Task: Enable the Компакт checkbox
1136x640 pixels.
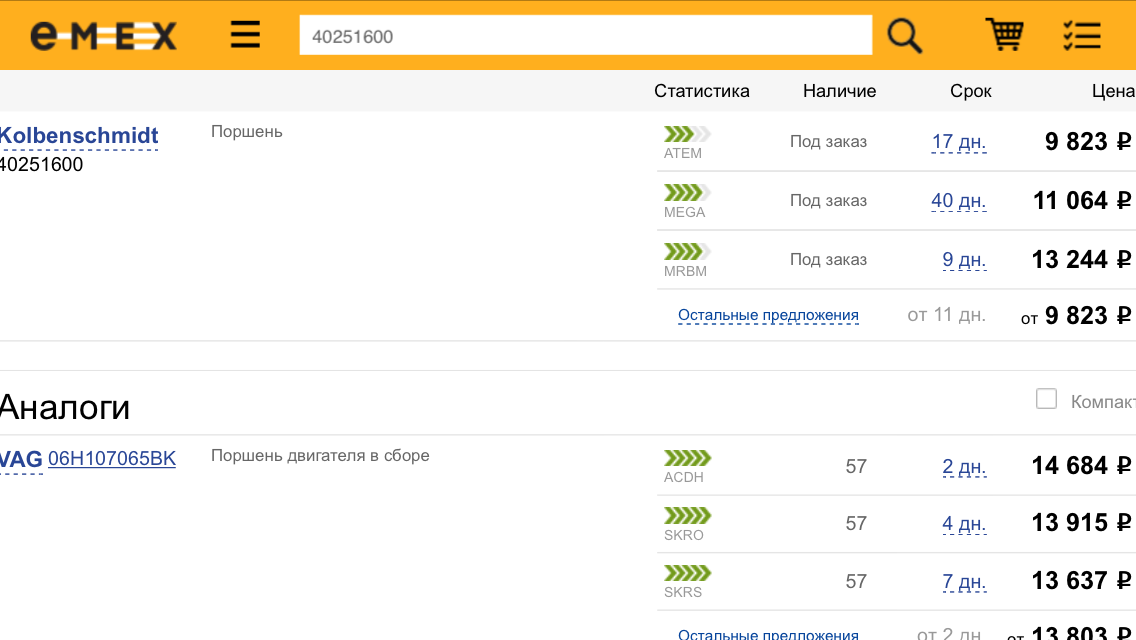Action: click(x=1046, y=400)
